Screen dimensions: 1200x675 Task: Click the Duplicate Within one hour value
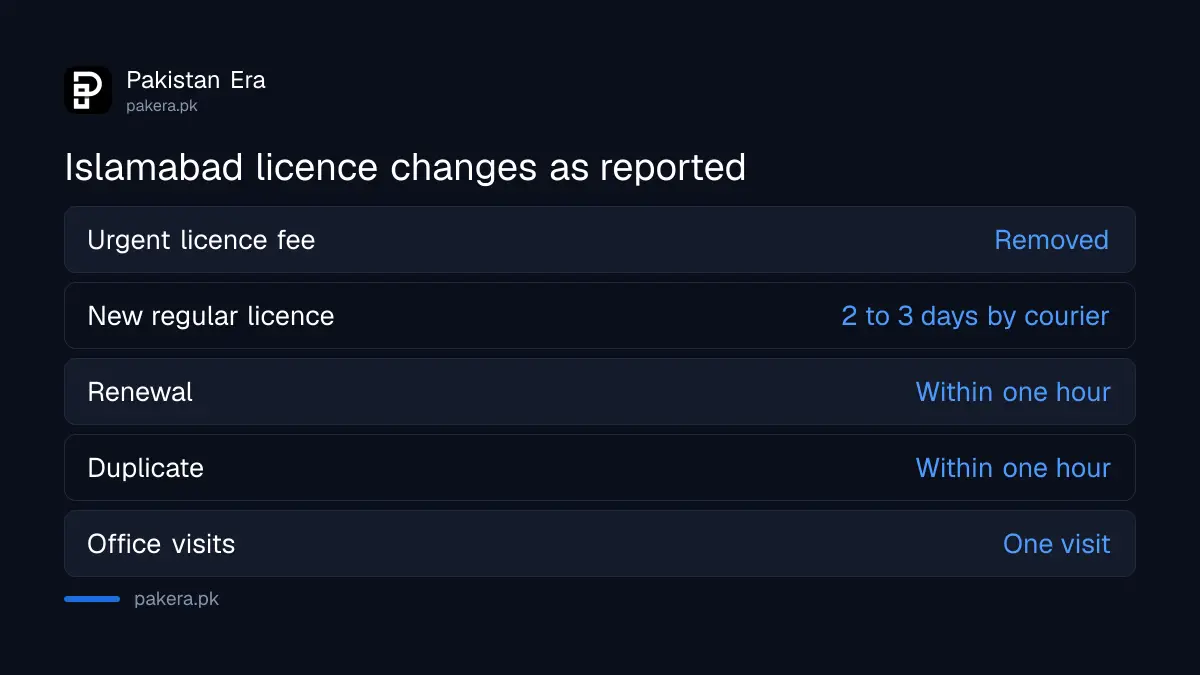1013,468
